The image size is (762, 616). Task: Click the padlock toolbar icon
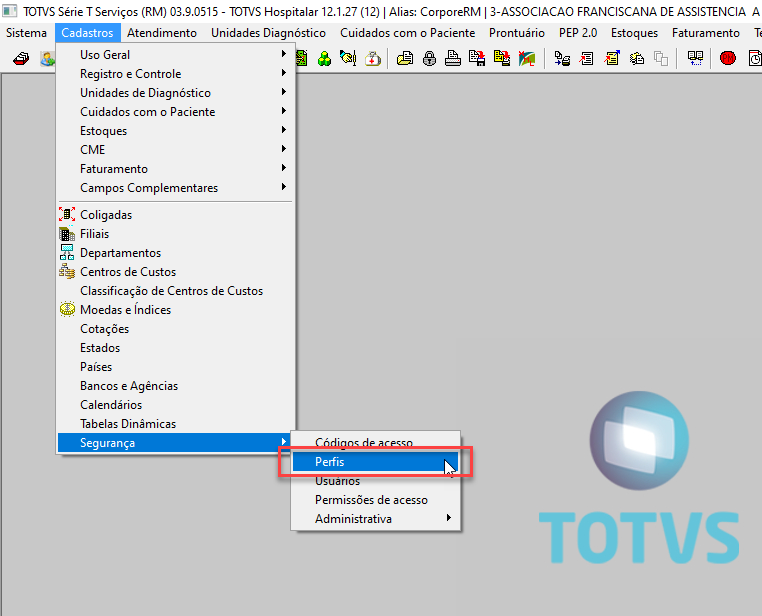click(429, 59)
